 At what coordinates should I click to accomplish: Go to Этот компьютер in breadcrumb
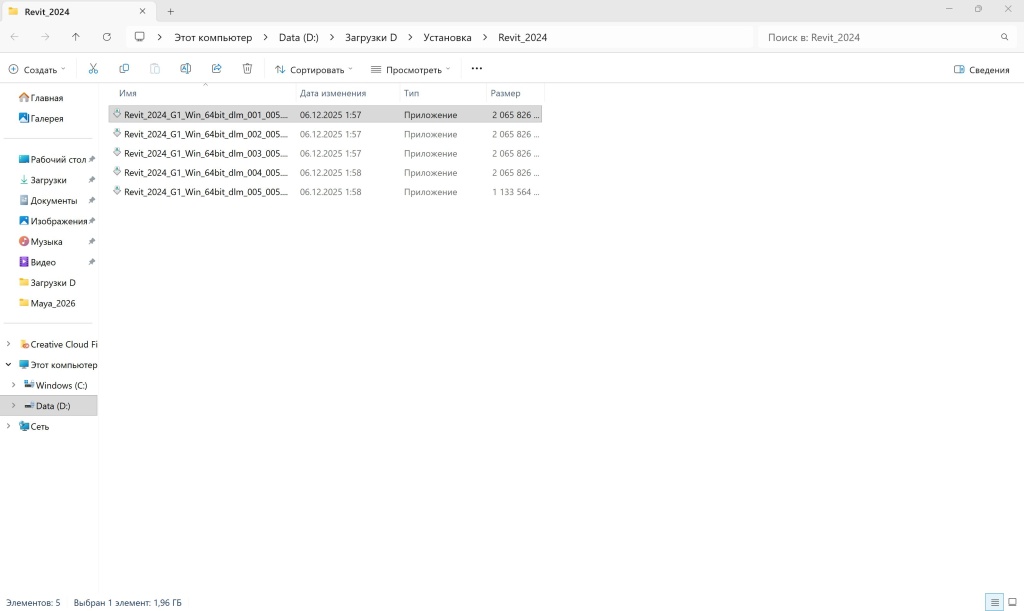[213, 37]
